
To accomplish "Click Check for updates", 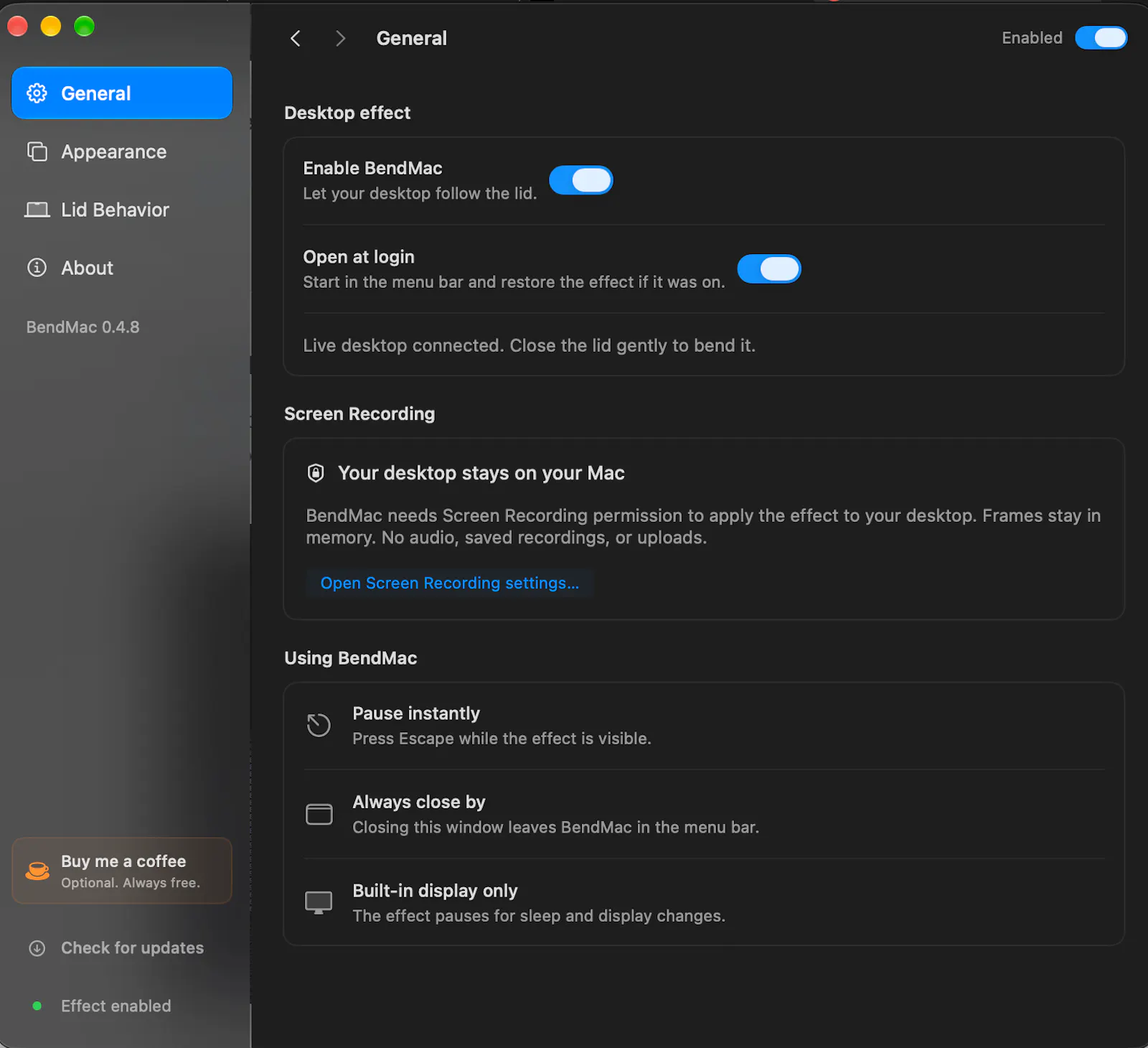I will (x=122, y=948).
